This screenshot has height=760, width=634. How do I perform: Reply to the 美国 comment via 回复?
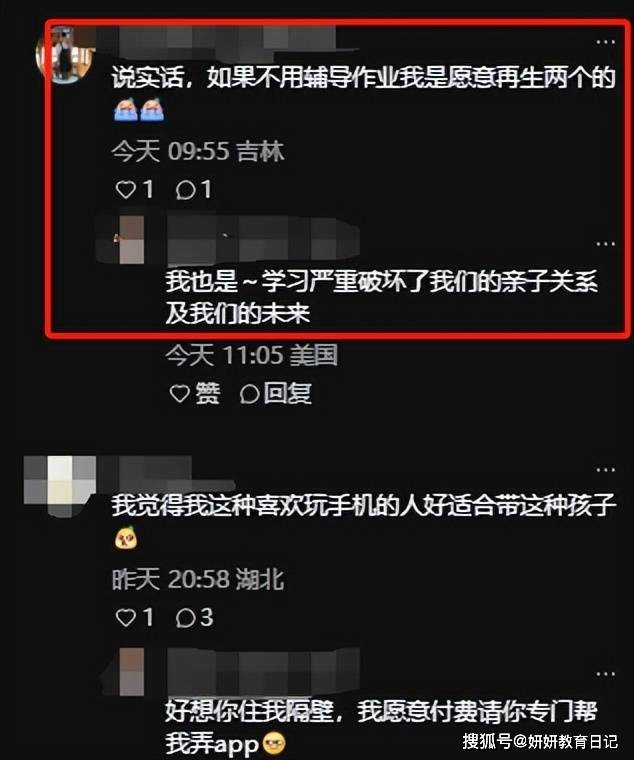[275, 393]
